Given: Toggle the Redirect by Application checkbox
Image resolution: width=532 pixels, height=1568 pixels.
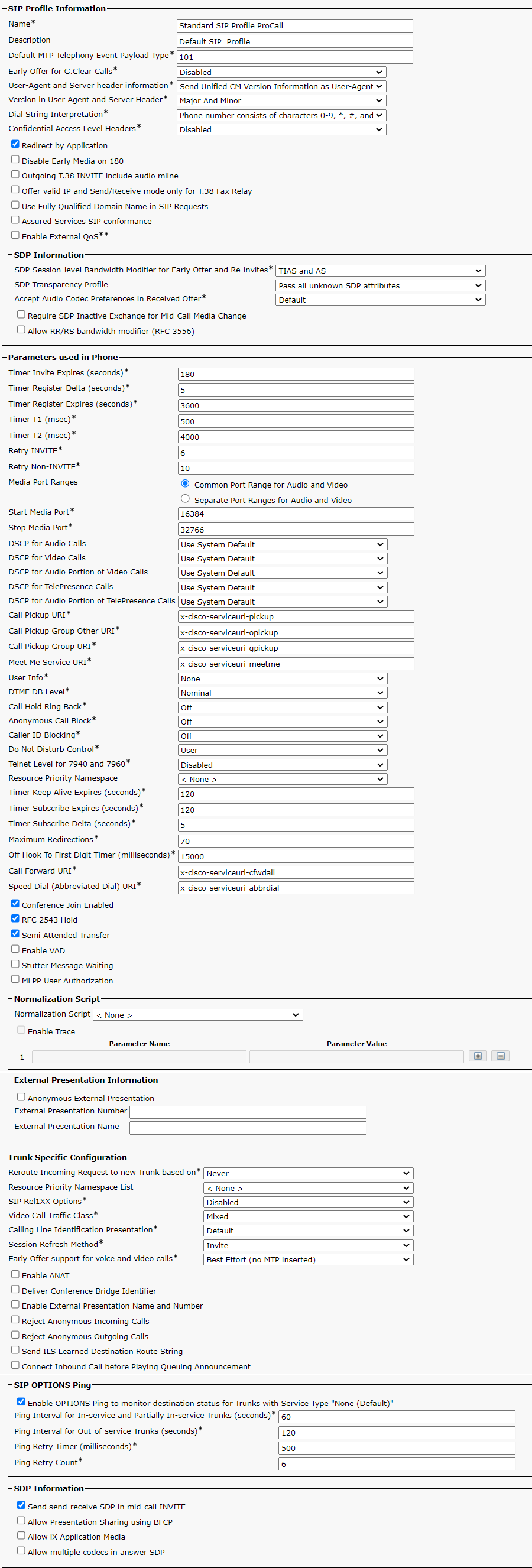Looking at the screenshot, I should pyautogui.click(x=15, y=144).
